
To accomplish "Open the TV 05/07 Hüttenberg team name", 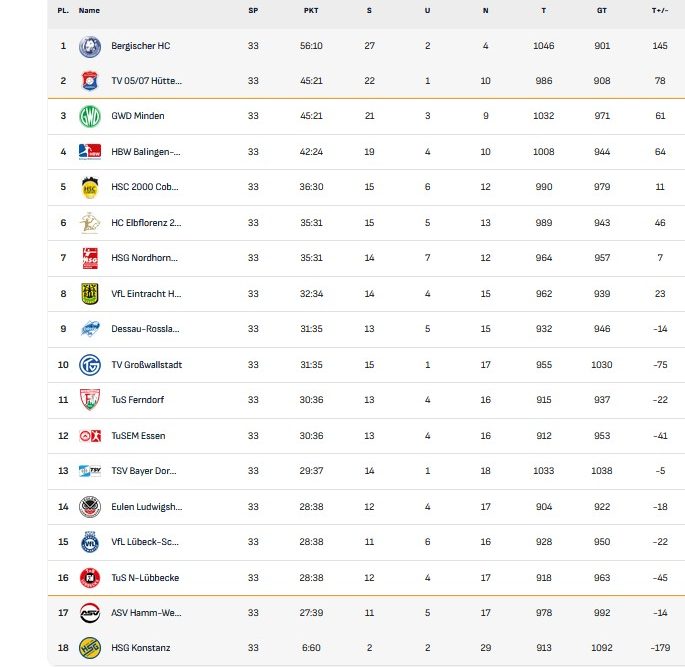I will pos(146,81).
